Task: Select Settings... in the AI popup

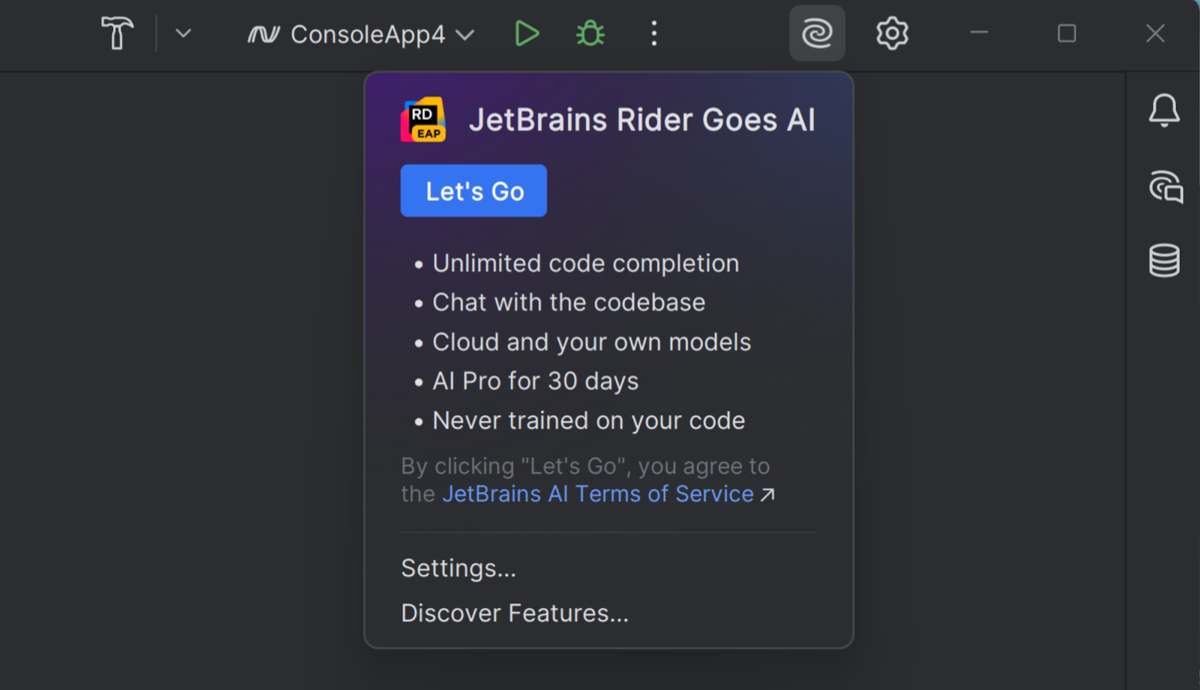Action: [x=458, y=569]
